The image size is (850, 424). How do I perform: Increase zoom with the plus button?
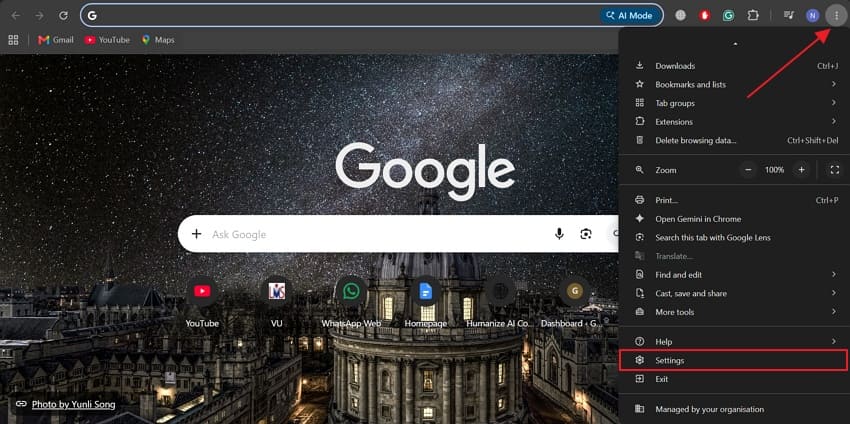(801, 170)
